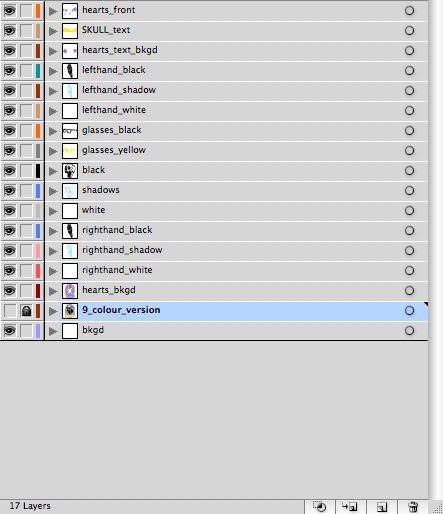Click the black layer skull thumbnail
This screenshot has height=514, width=443.
coord(70,171)
